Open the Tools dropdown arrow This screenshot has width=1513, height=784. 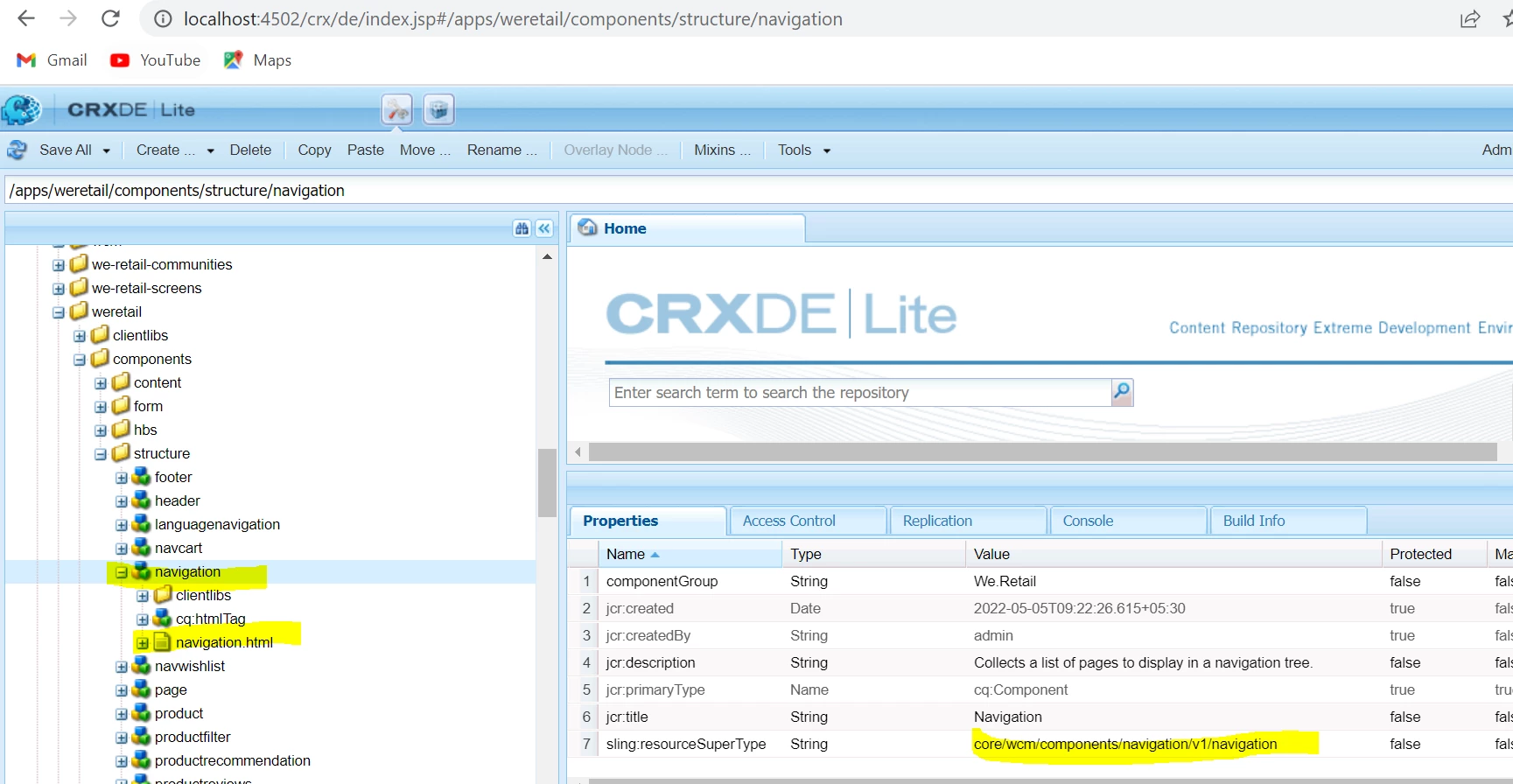827,150
